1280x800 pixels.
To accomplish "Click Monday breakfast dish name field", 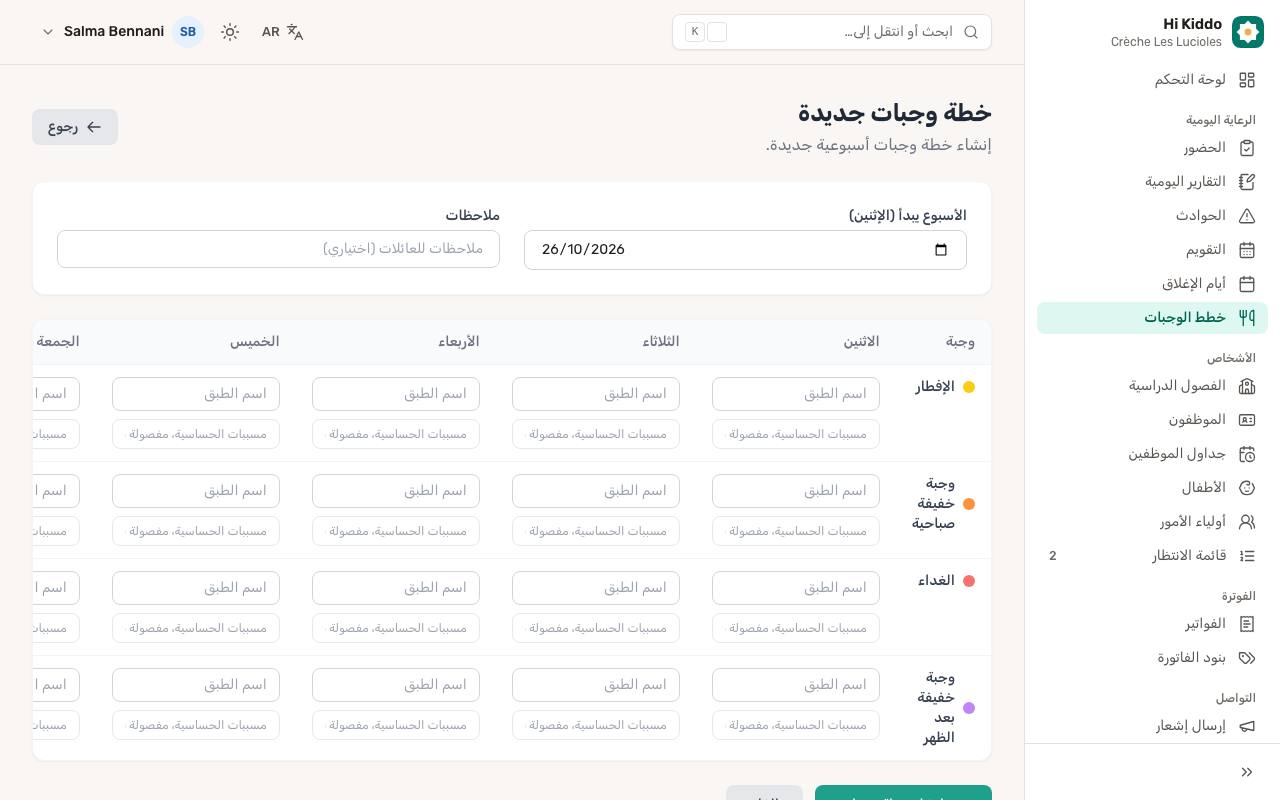I will [x=796, y=394].
